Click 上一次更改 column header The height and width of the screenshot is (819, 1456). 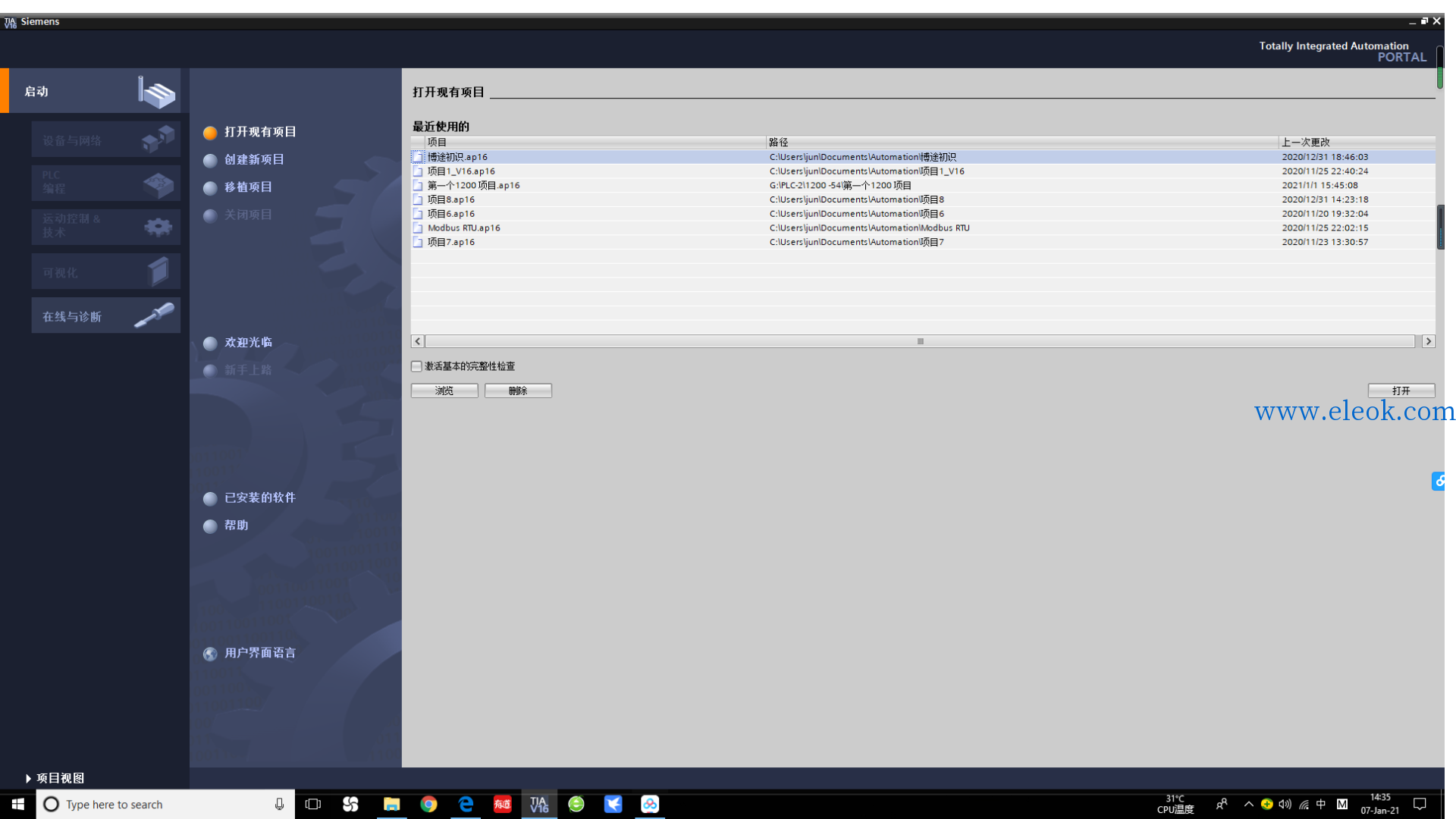(x=1357, y=143)
